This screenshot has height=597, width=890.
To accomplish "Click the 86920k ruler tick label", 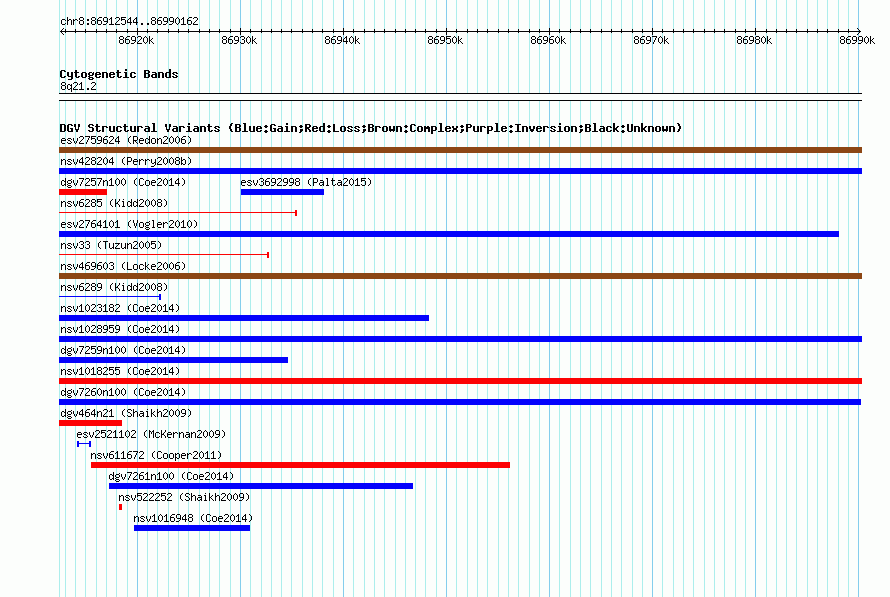I will [136, 40].
